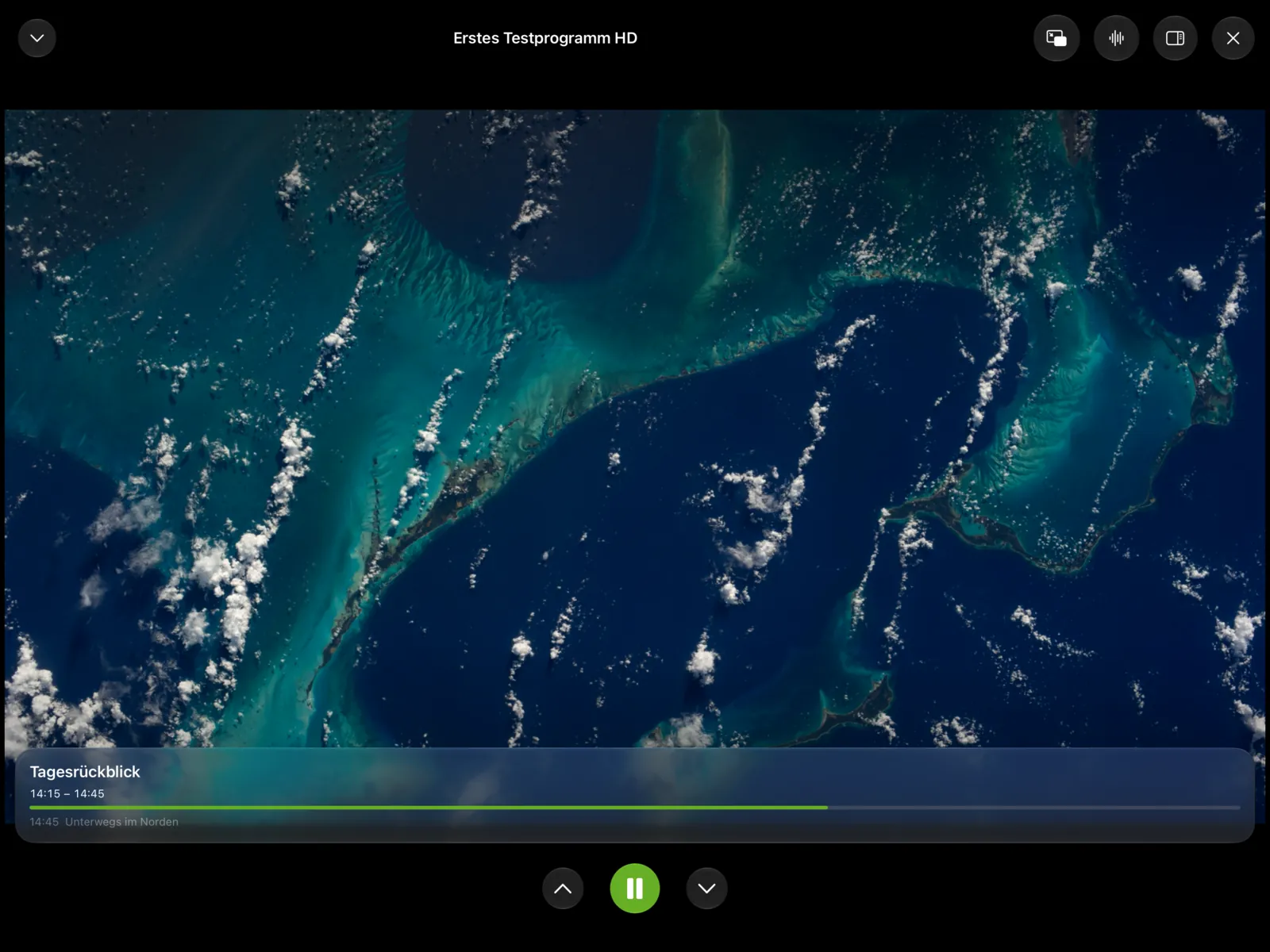1270x952 pixels.
Task: Click the channel title Erstes Testprogramm HD
Action: [545, 38]
